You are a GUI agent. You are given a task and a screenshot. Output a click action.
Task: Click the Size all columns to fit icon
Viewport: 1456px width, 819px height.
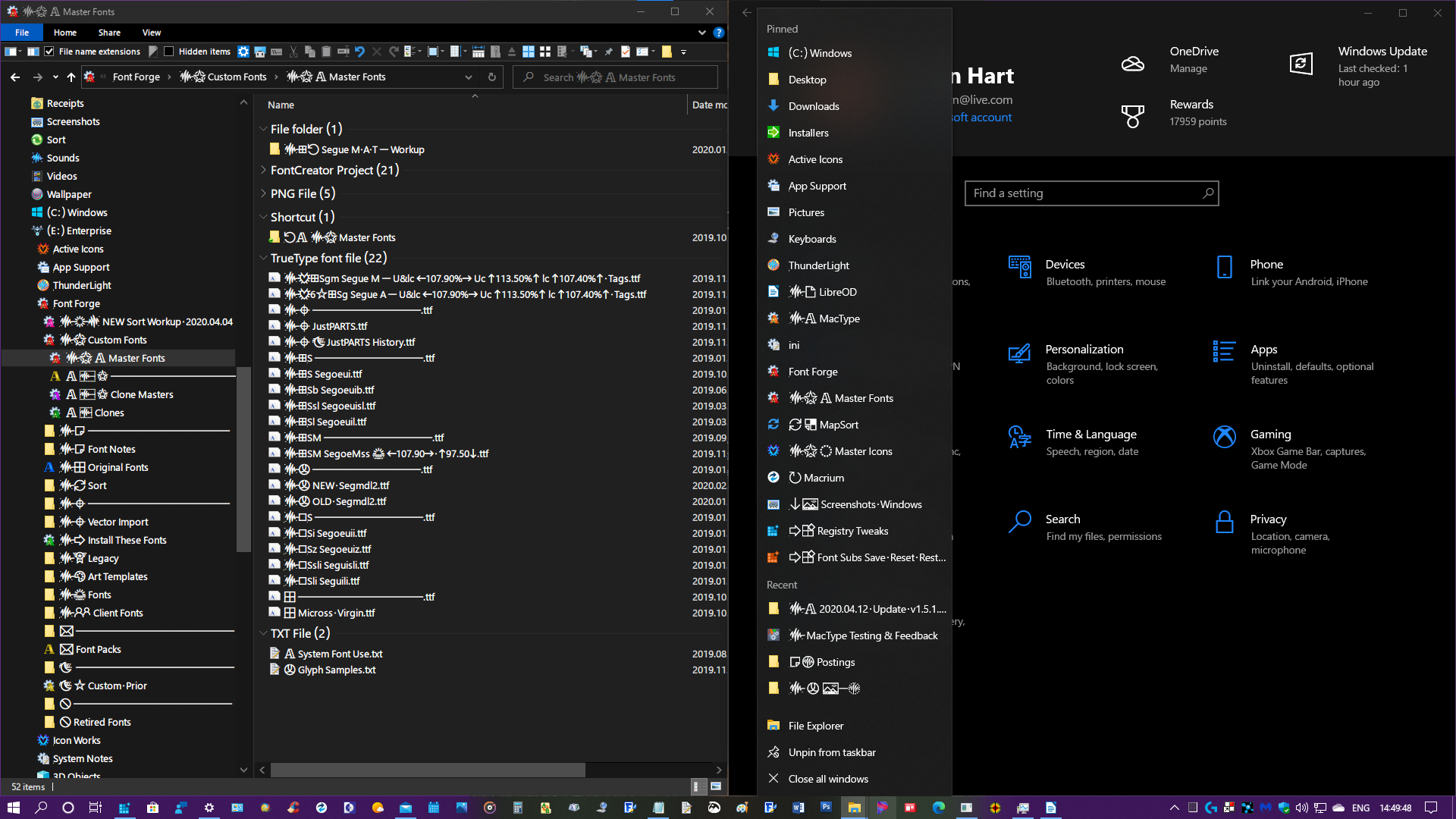[479, 52]
